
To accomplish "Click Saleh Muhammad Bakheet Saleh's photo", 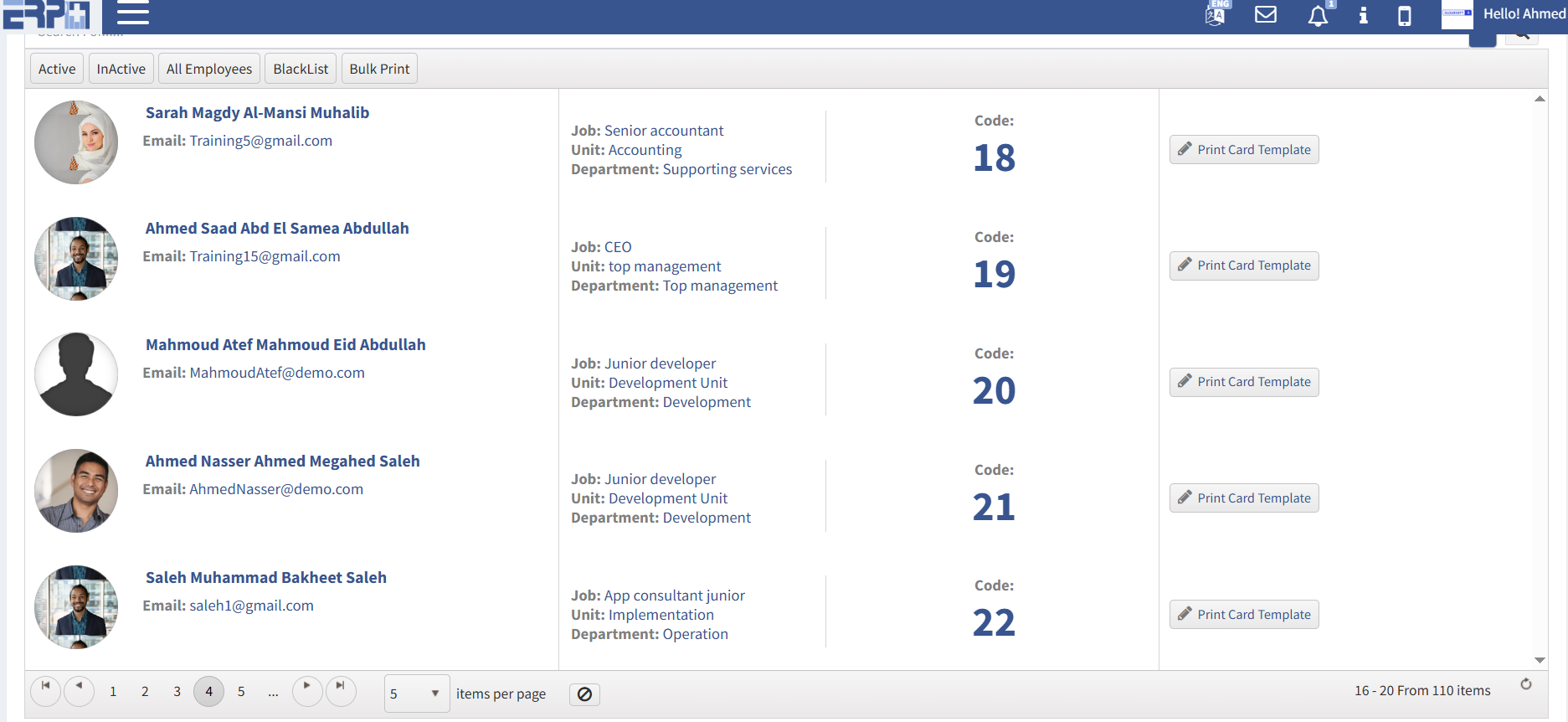I will click(76, 607).
